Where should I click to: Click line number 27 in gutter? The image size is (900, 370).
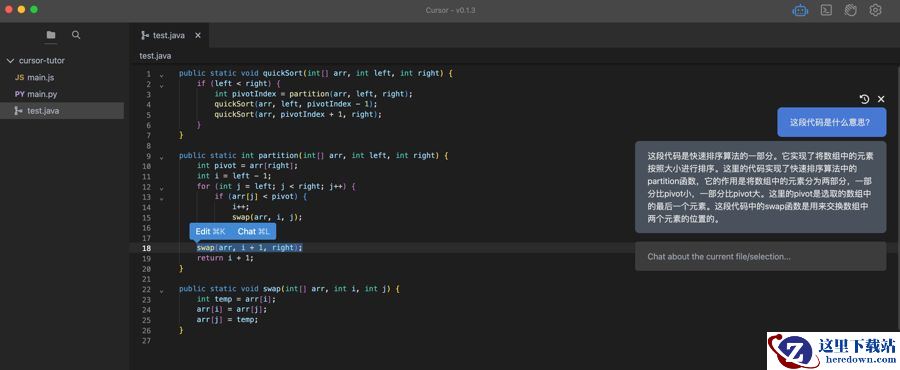point(146,341)
